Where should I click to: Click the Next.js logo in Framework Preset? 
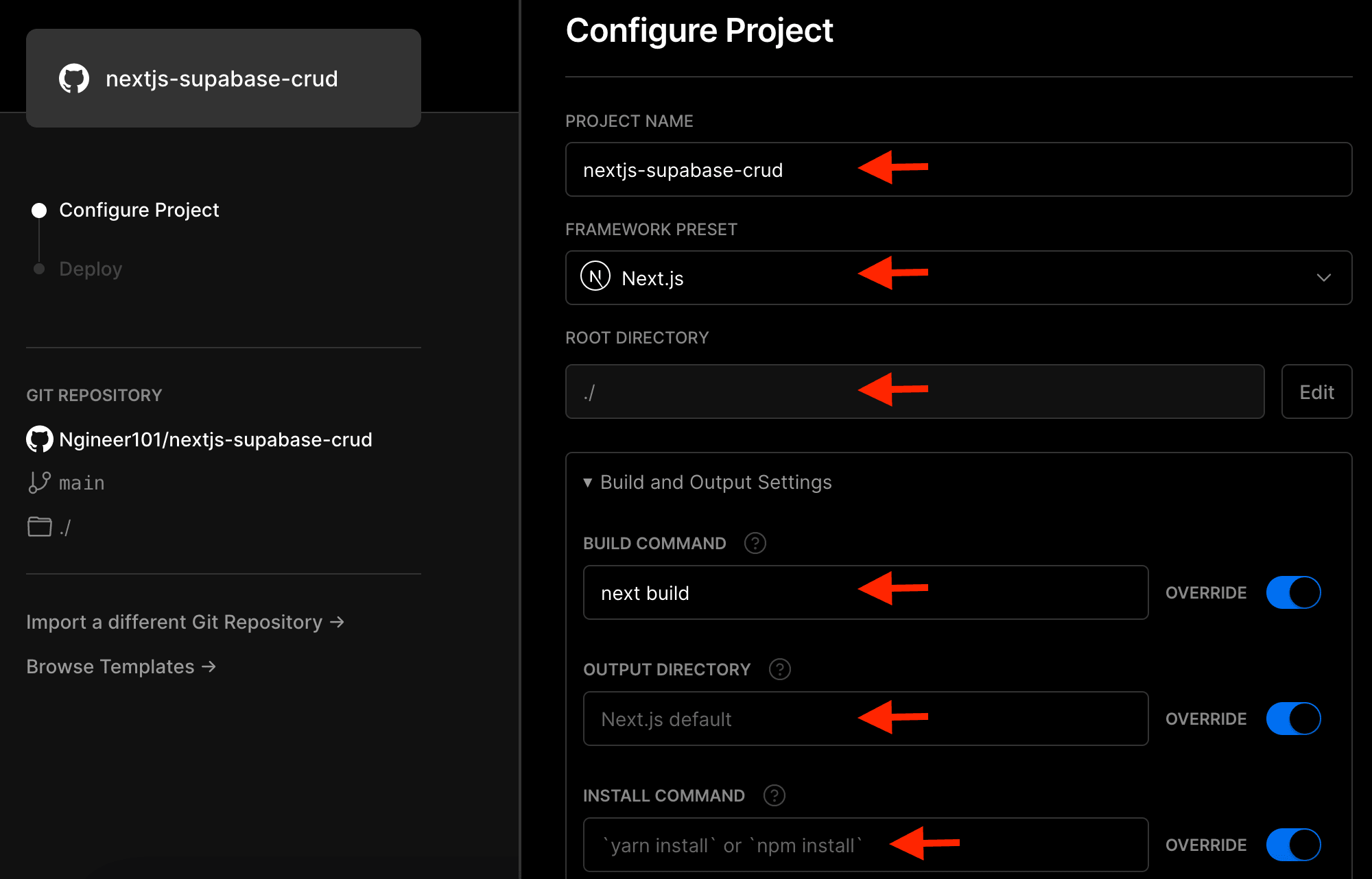[596, 278]
